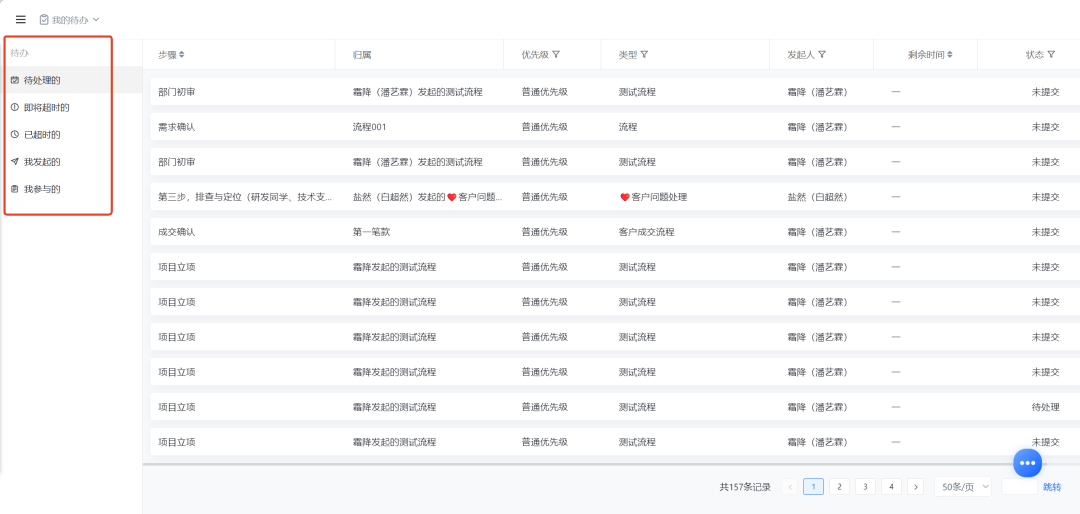This screenshot has width=1080, height=514.
Task: Open the 状态 filter icon
Action: pos(1051,54)
